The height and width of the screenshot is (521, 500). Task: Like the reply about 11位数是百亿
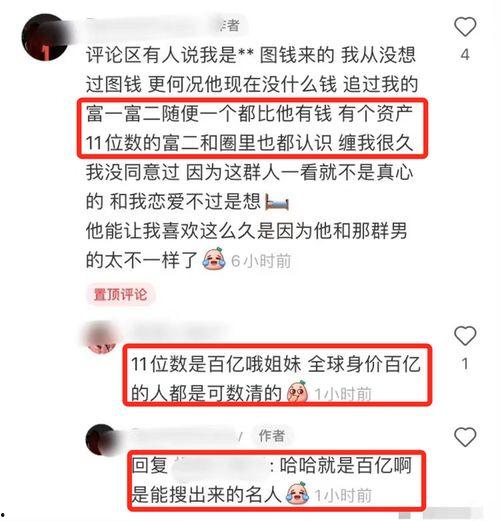(465, 336)
